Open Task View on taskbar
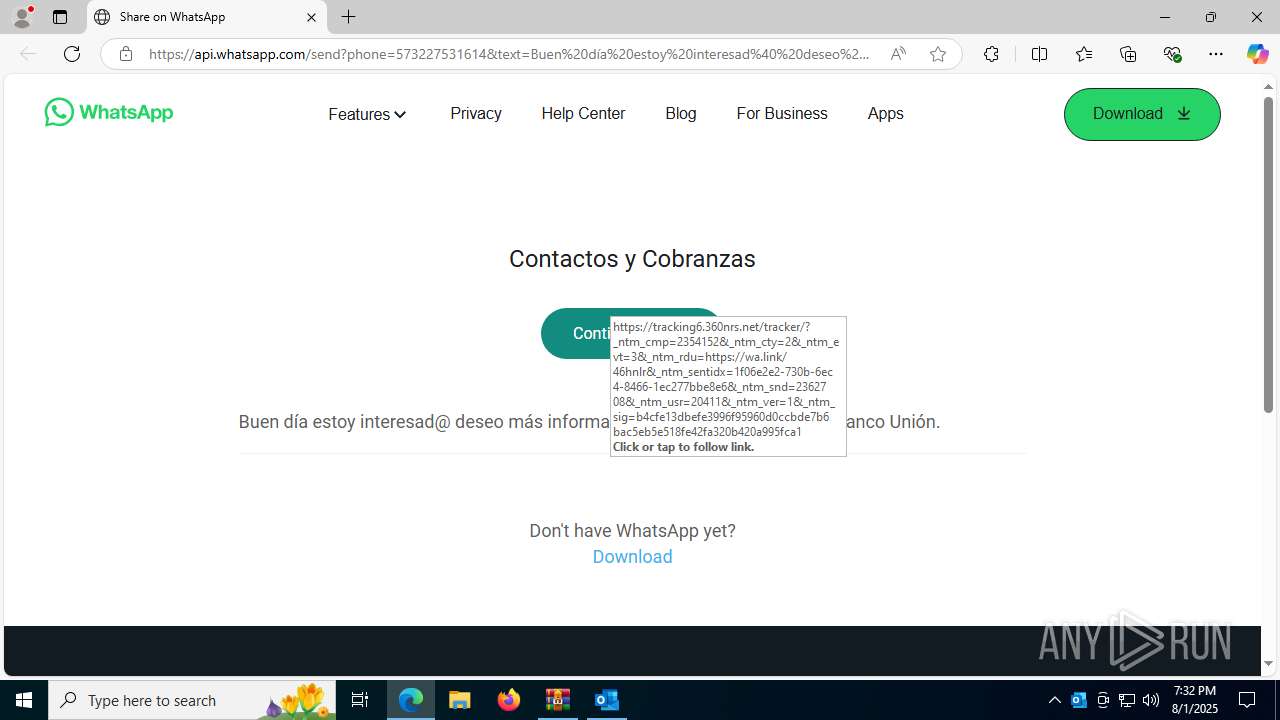This screenshot has height=720, width=1280. (x=360, y=700)
